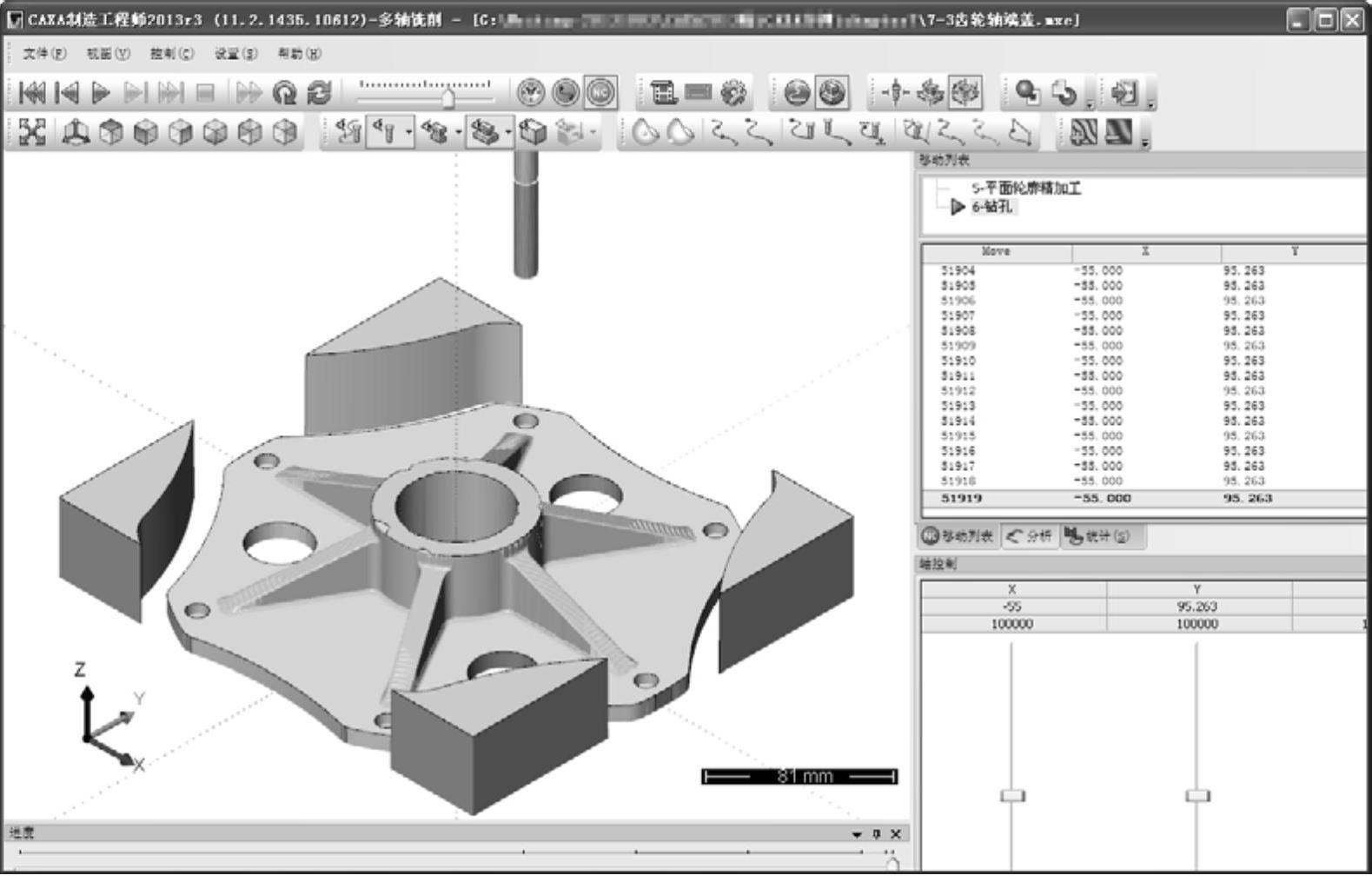Rewind simulation to the start
Image resolution: width=1372 pixels, height=882 pixels.
click(x=32, y=93)
